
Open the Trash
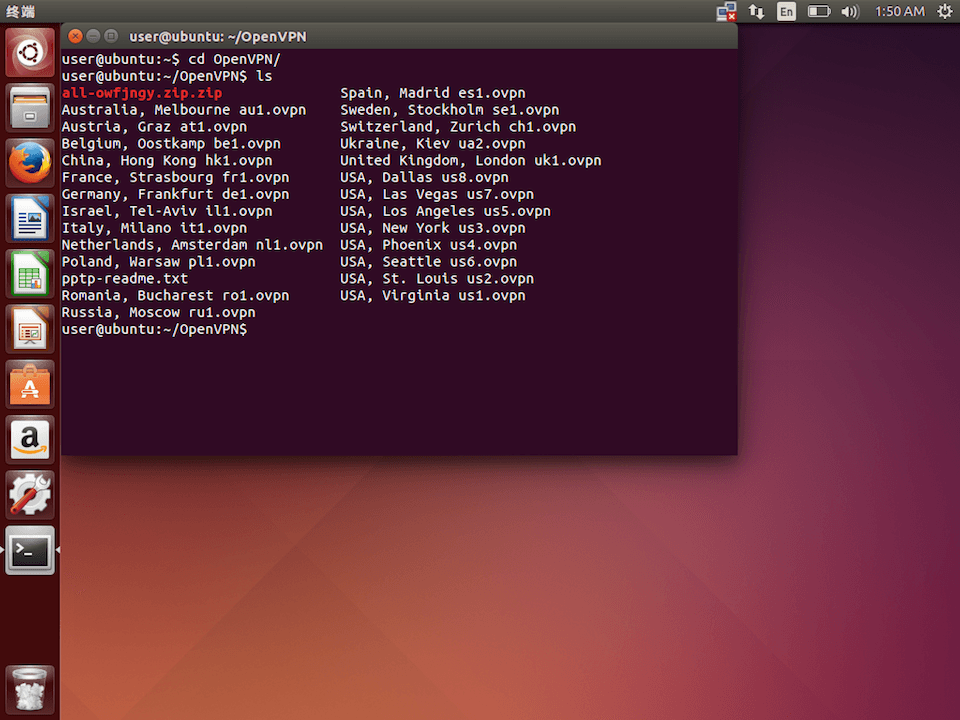30,688
